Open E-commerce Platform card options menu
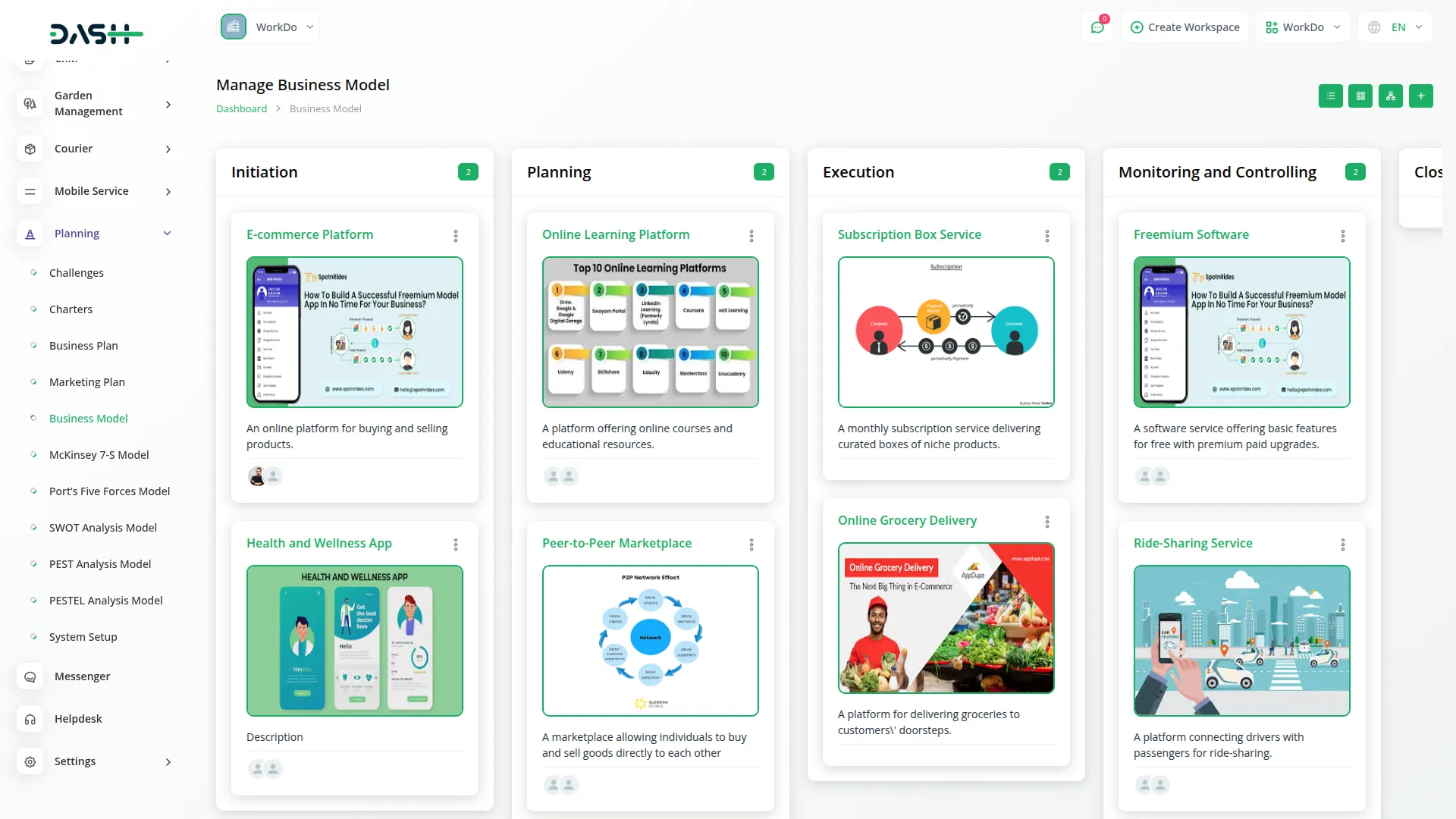The image size is (1456, 819). [456, 236]
